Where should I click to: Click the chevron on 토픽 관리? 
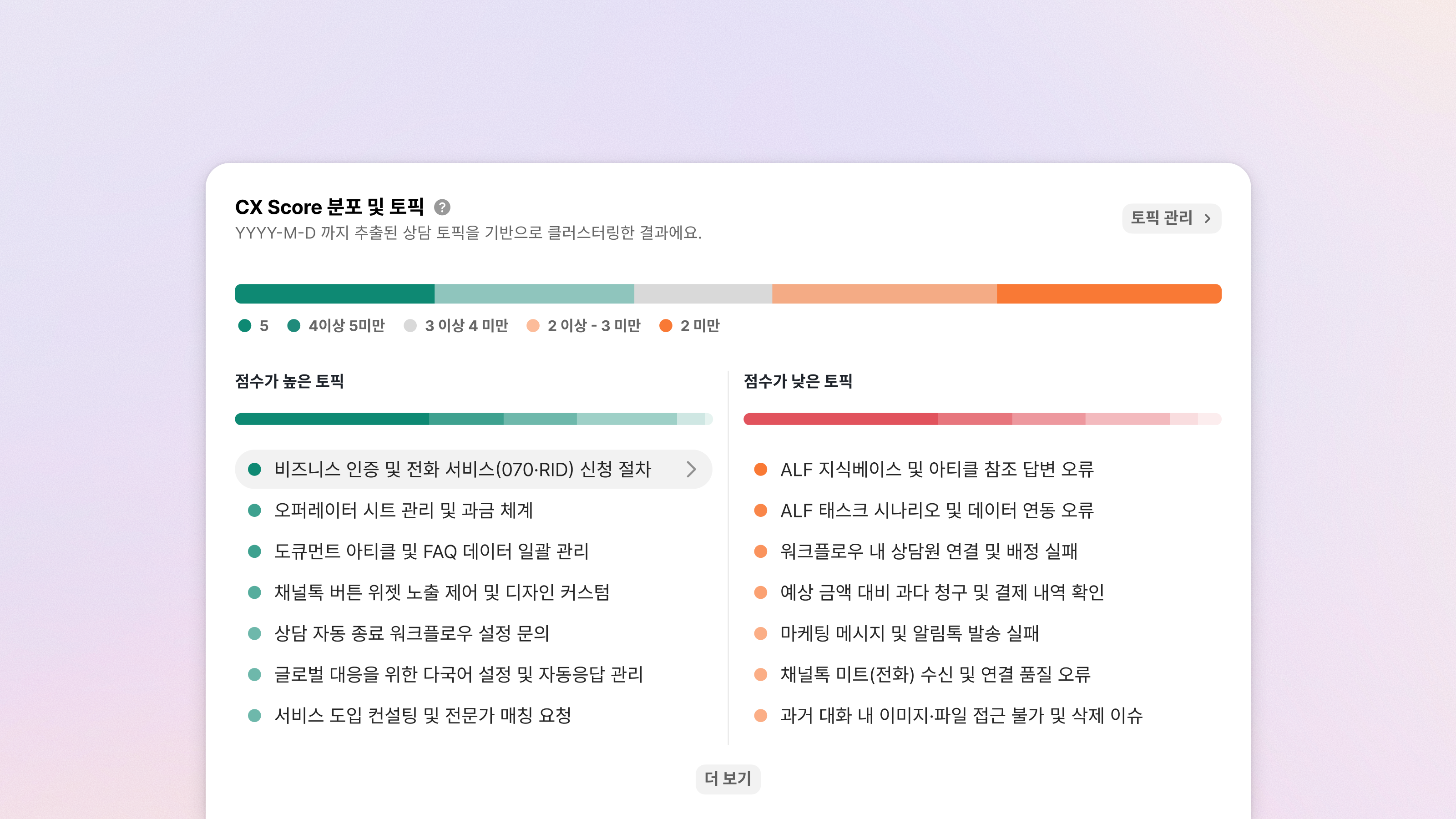click(1207, 219)
